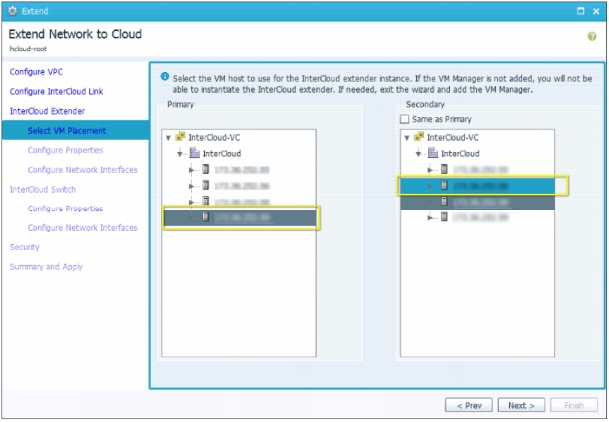Click the Next > button
Viewport: 609px width, 422px height.
coord(521,405)
